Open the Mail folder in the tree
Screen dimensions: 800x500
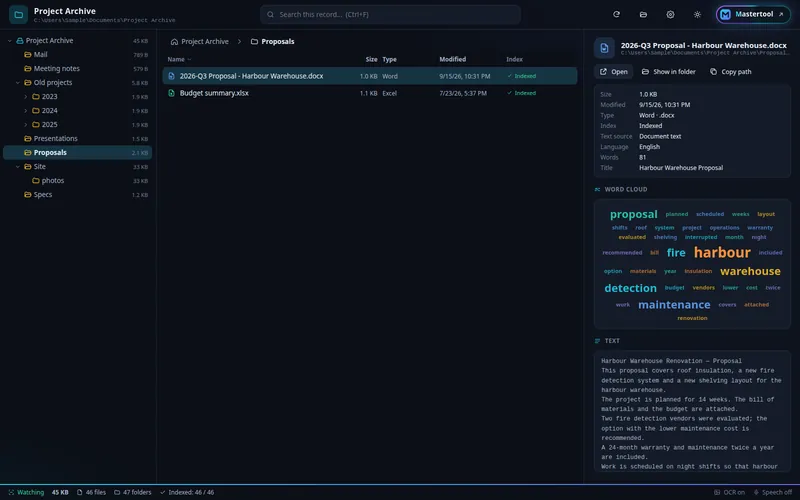click(x=78, y=55)
